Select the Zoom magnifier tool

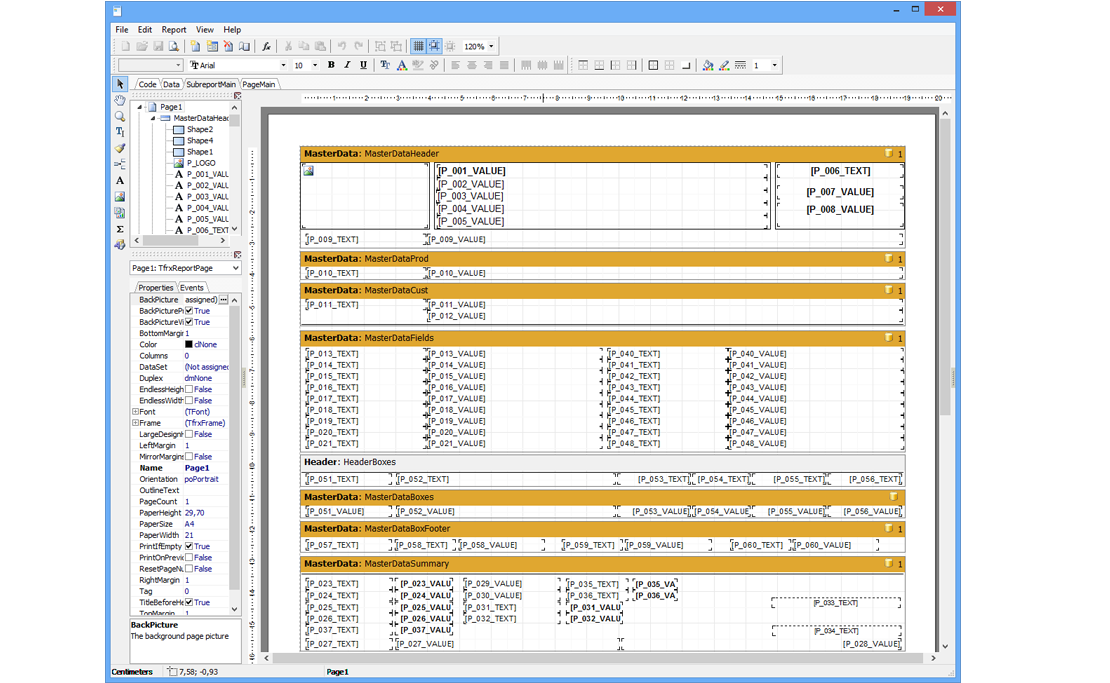120,116
